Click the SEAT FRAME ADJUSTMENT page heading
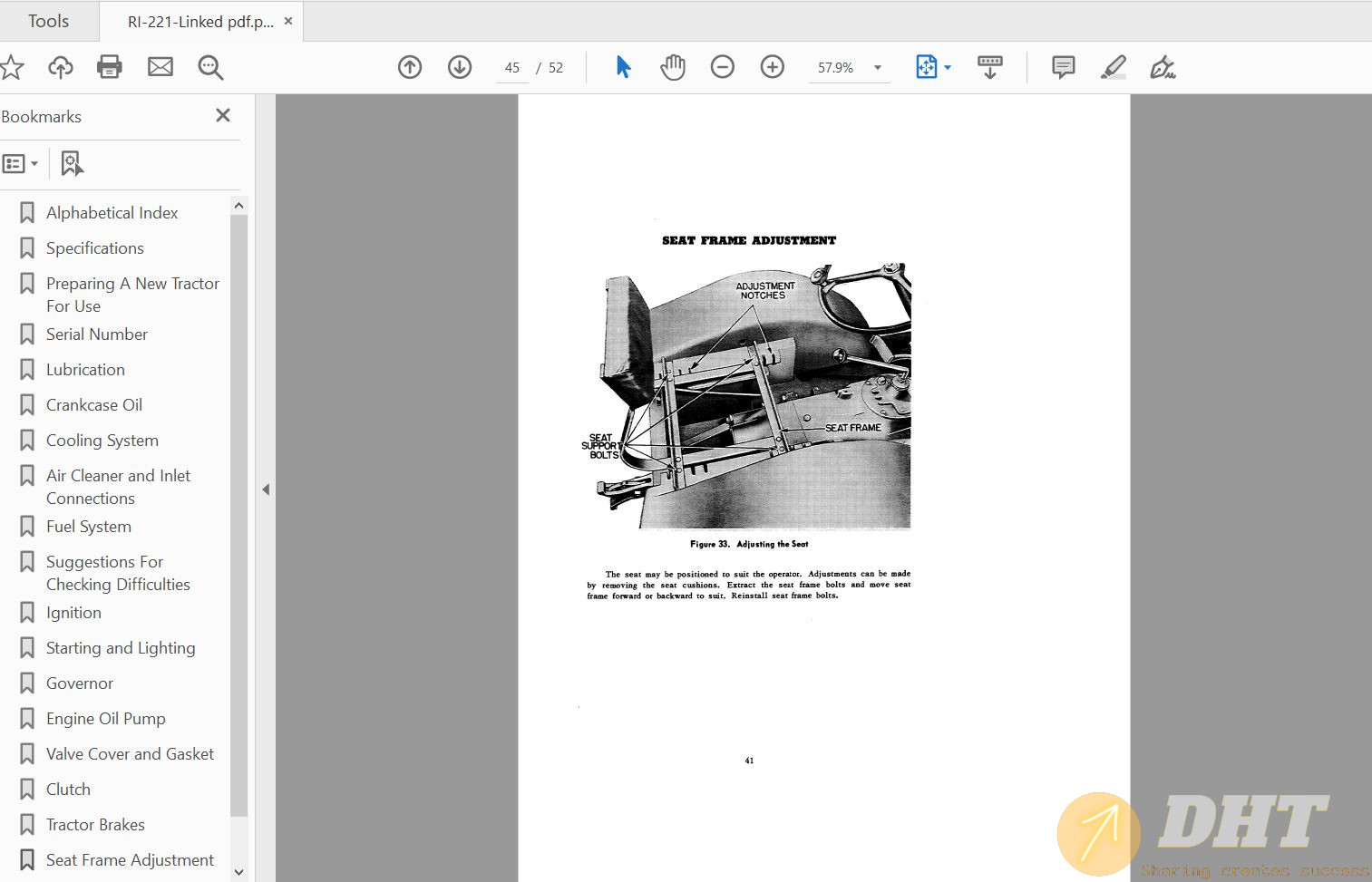Viewport: 1372px width, 882px height. [x=749, y=240]
